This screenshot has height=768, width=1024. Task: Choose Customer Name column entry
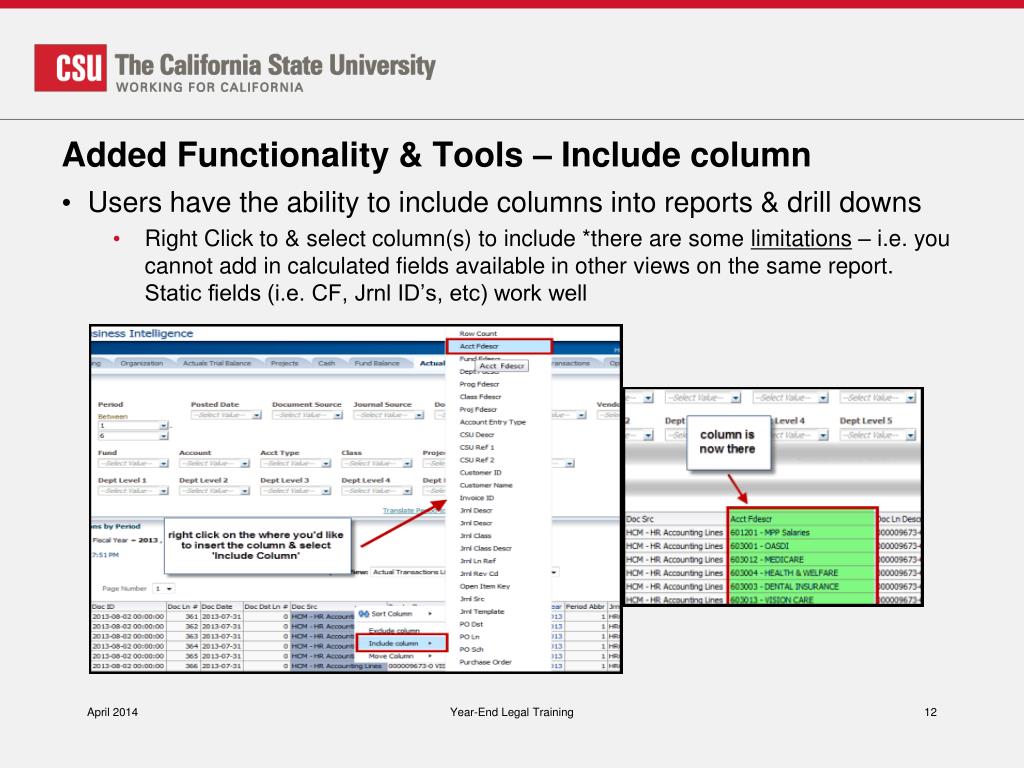point(486,485)
